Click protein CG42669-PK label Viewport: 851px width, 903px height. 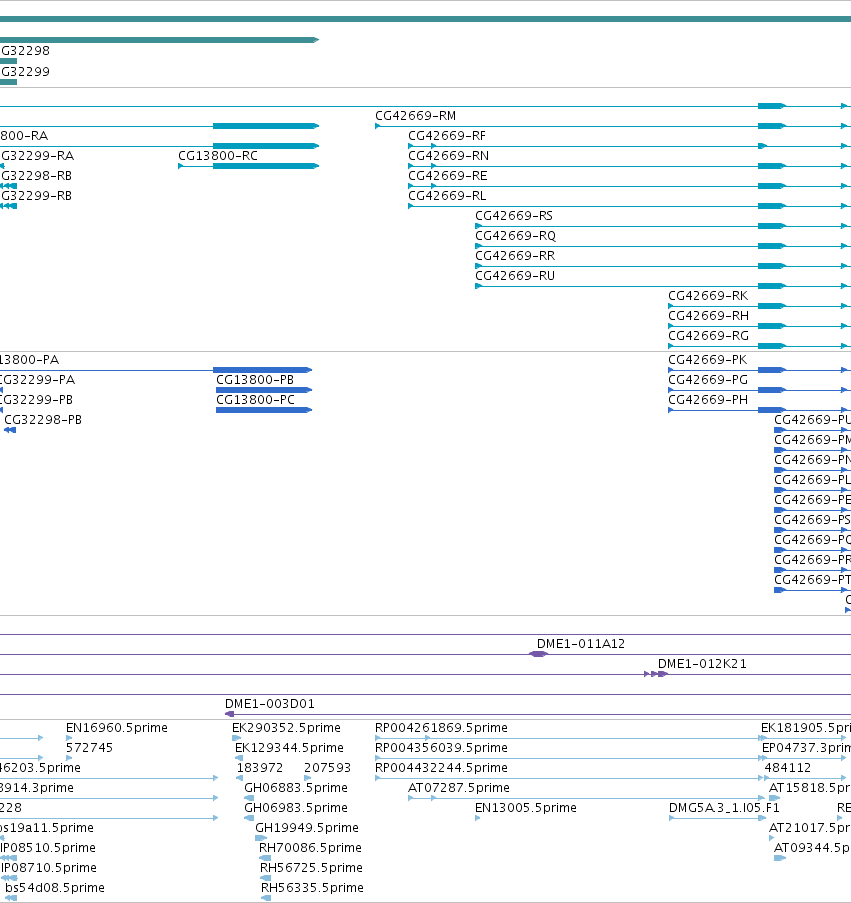point(708,360)
